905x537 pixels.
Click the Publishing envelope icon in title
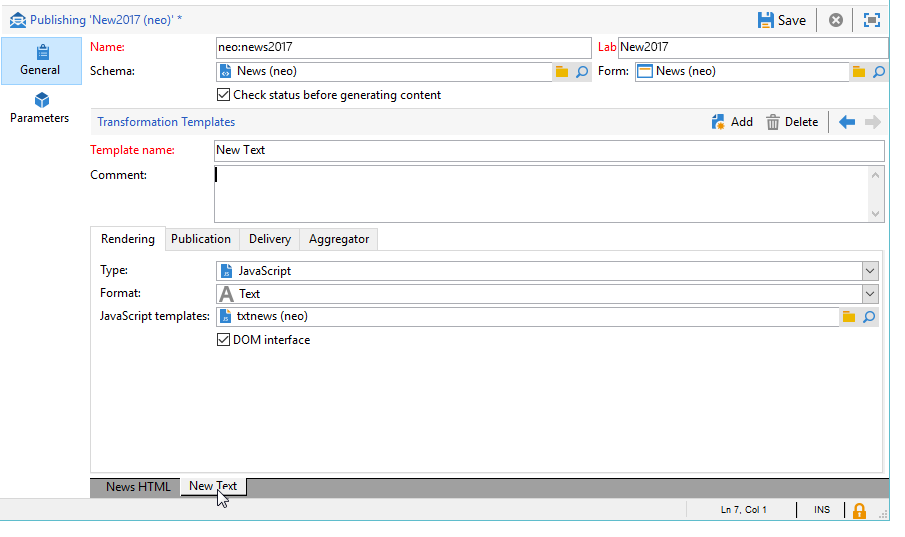18,20
